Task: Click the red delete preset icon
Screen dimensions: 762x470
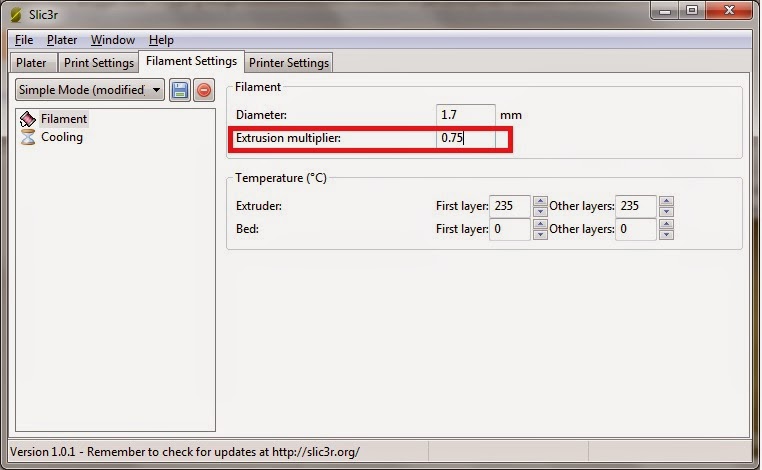Action: (x=204, y=90)
